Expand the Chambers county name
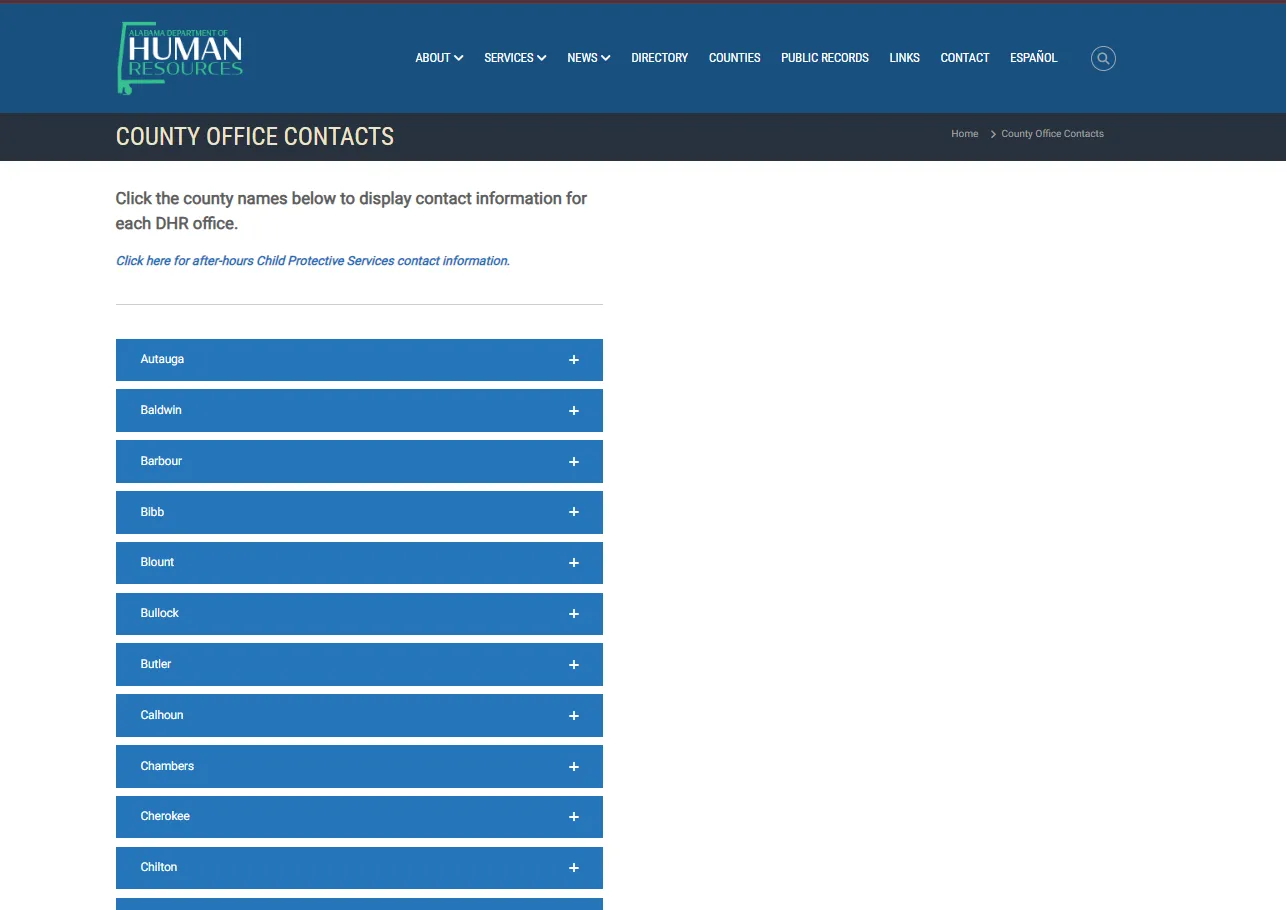 click(x=167, y=766)
